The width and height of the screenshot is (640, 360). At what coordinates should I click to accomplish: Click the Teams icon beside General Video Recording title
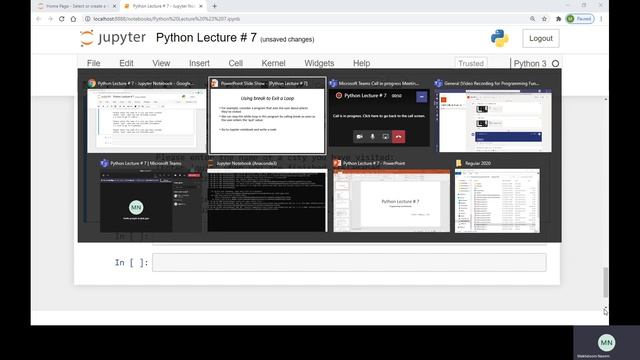coord(439,83)
